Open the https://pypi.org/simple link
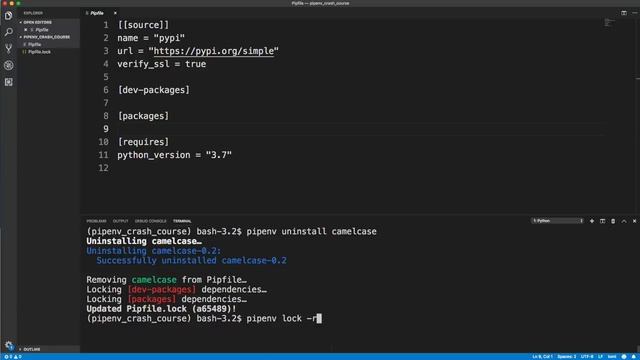640x360 pixels. coord(213,51)
